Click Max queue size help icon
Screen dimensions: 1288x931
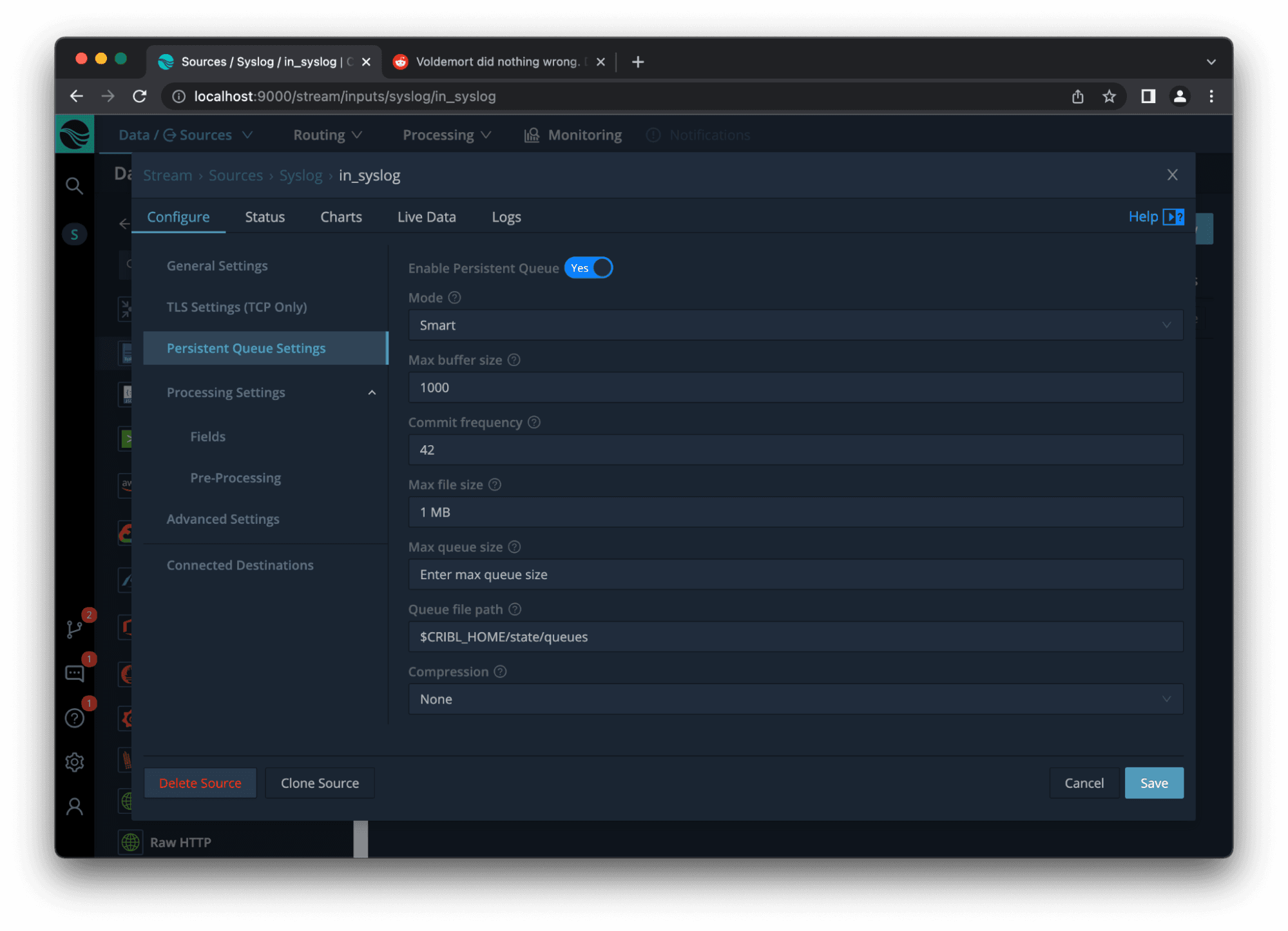(514, 547)
